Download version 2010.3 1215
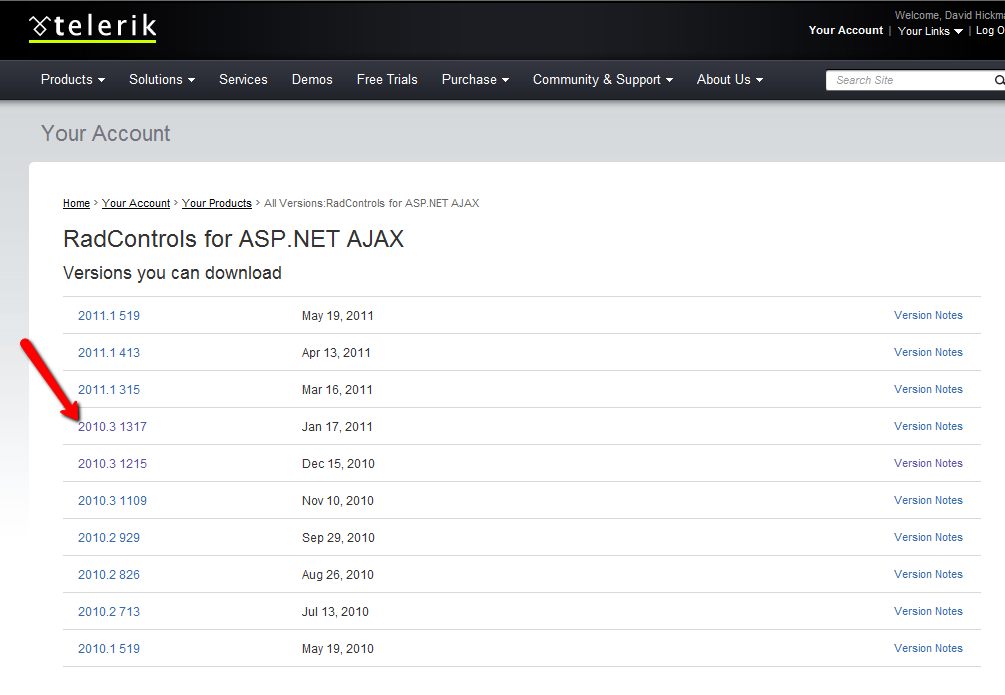1005x695 pixels. (112, 464)
